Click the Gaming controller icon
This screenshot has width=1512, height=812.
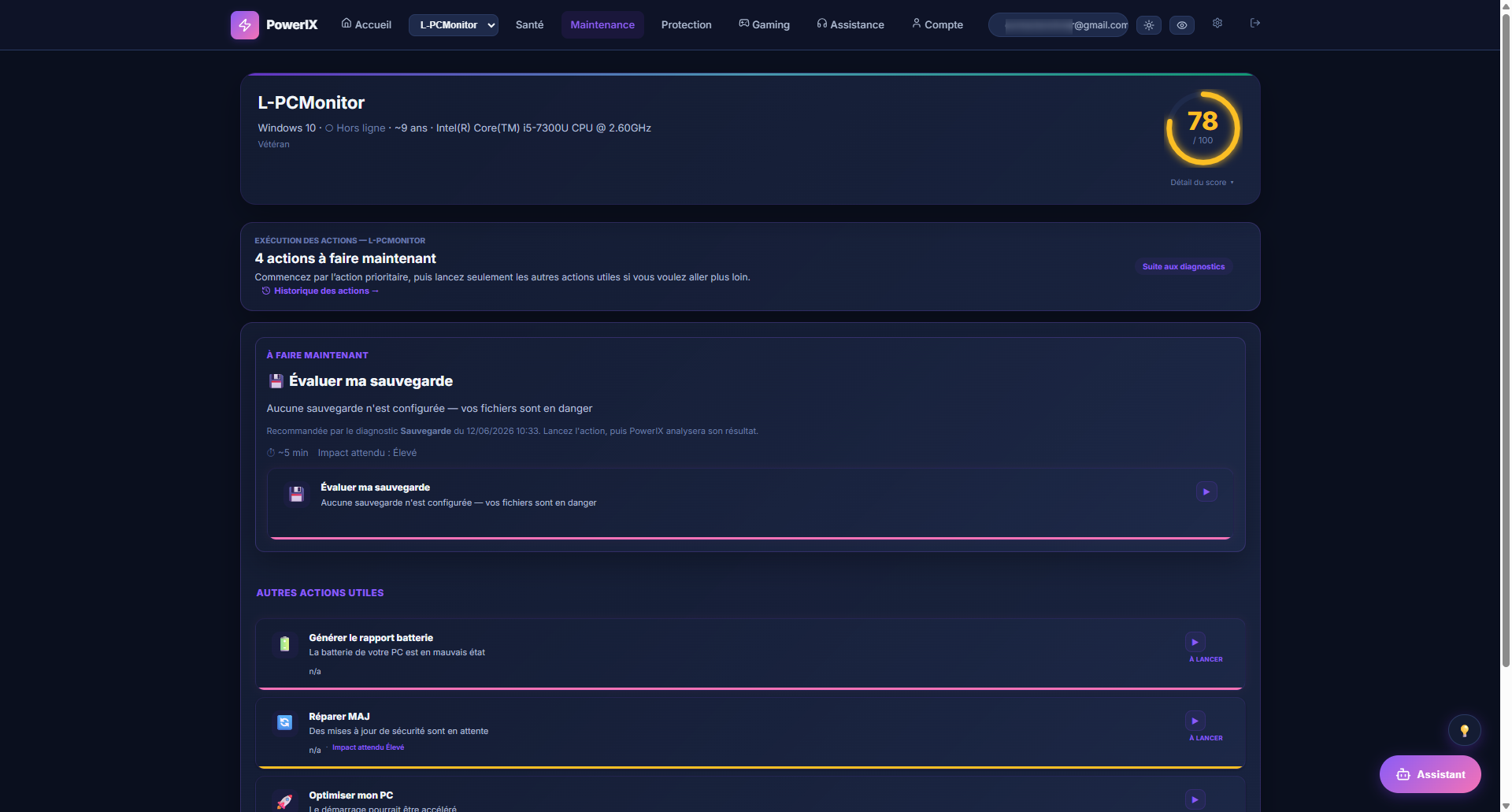coord(743,24)
